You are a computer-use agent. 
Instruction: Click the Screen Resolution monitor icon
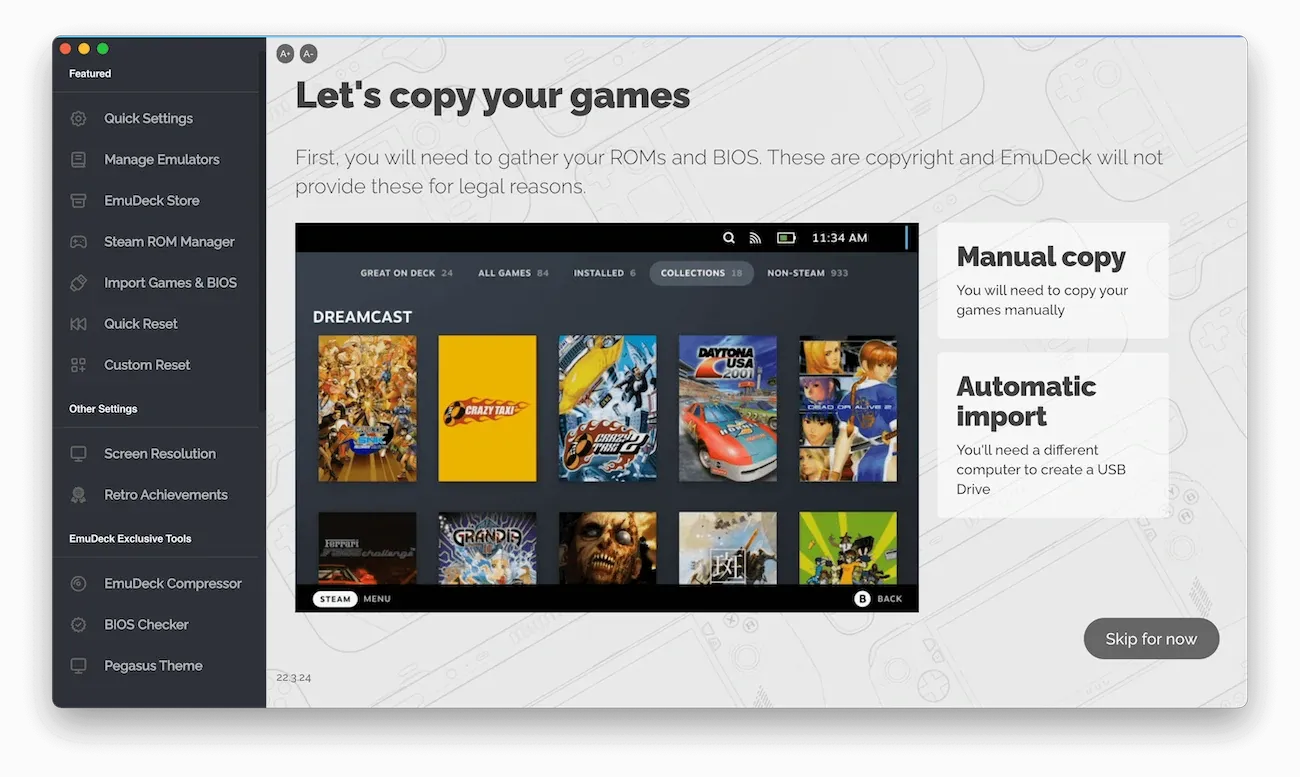(x=78, y=454)
